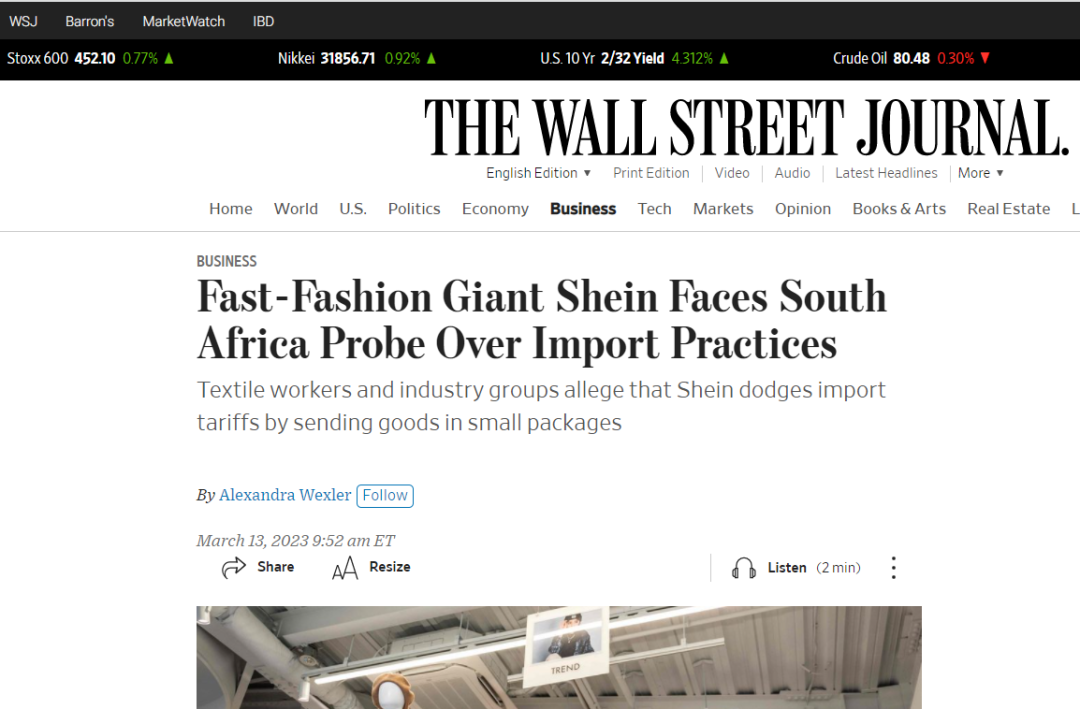Visit the MarketWatch top bar link
This screenshot has height=709, width=1080.
[x=184, y=21]
